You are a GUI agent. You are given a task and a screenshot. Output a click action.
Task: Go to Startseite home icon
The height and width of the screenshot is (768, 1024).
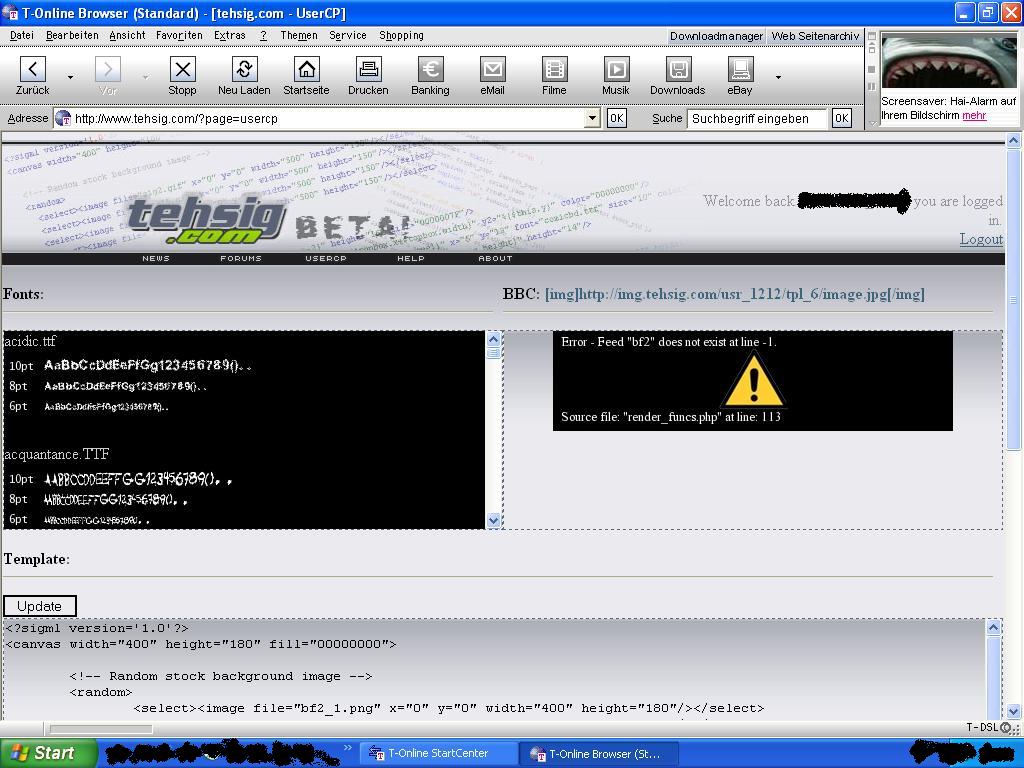pos(306,69)
